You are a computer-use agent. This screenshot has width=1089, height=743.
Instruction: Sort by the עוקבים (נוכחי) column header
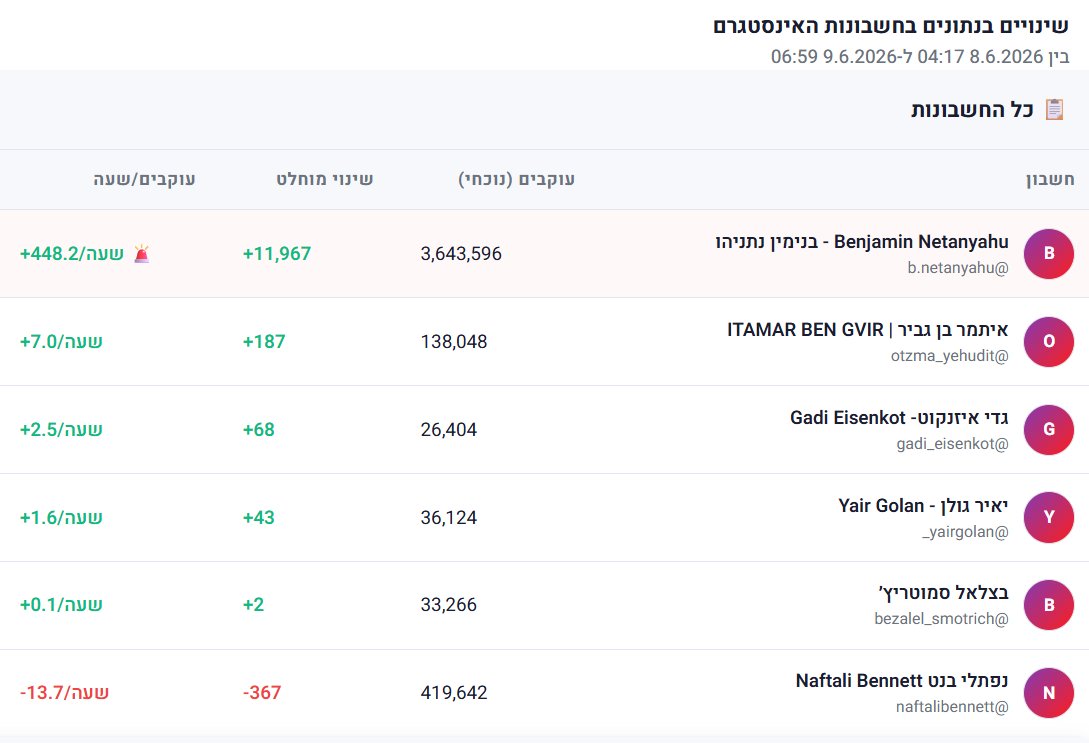[516, 179]
